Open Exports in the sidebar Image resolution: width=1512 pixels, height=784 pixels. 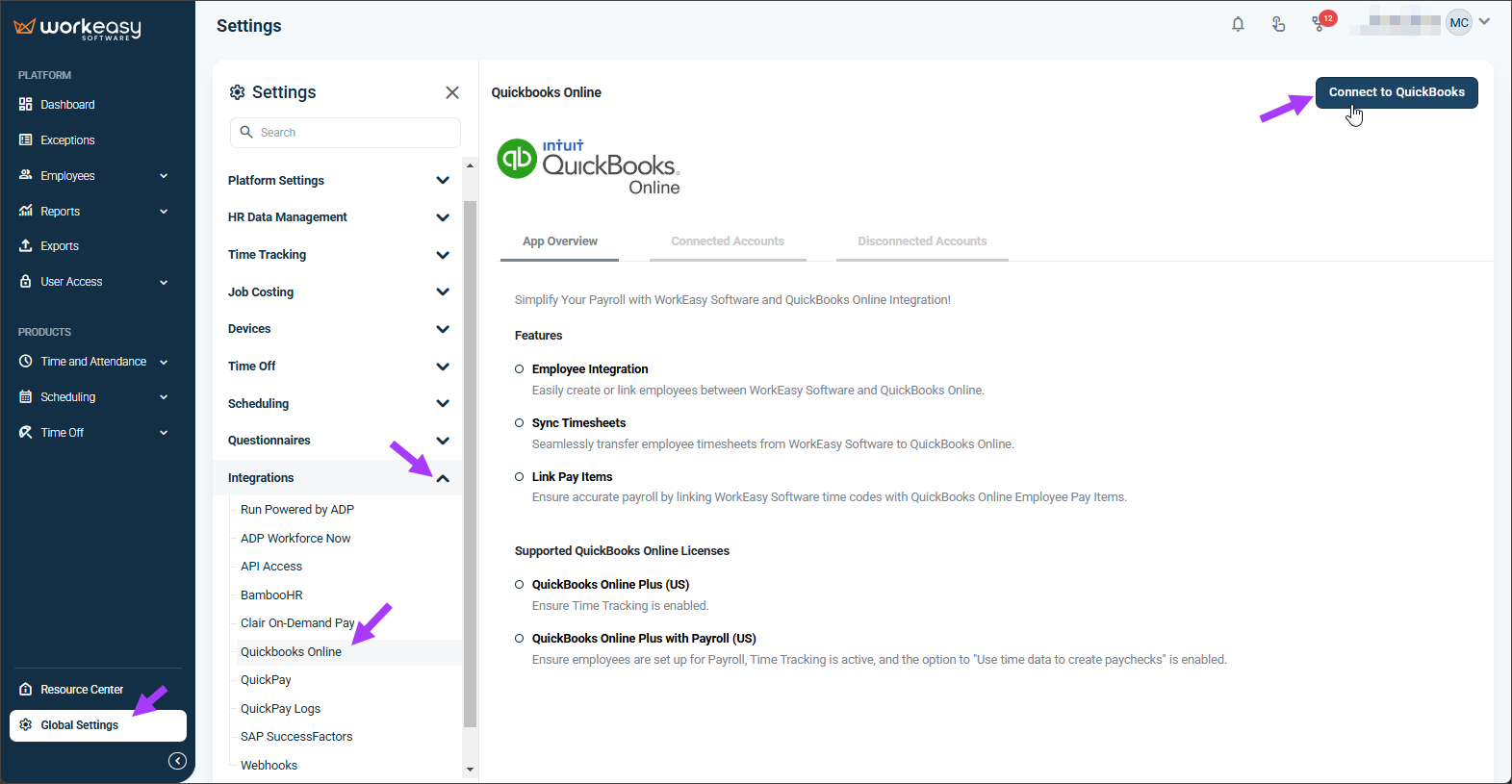60,246
